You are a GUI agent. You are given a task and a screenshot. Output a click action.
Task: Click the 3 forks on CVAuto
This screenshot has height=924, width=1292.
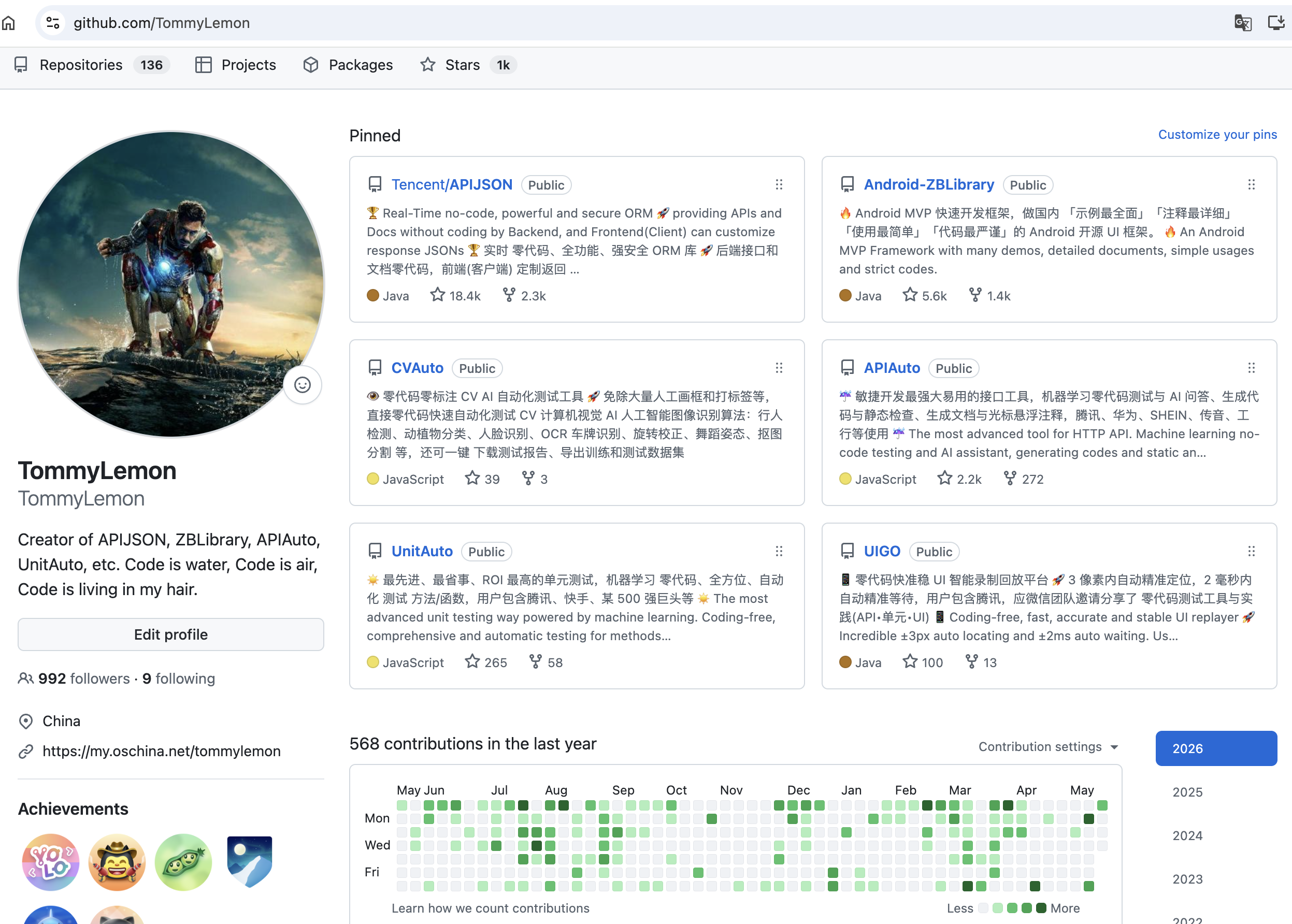click(x=535, y=479)
